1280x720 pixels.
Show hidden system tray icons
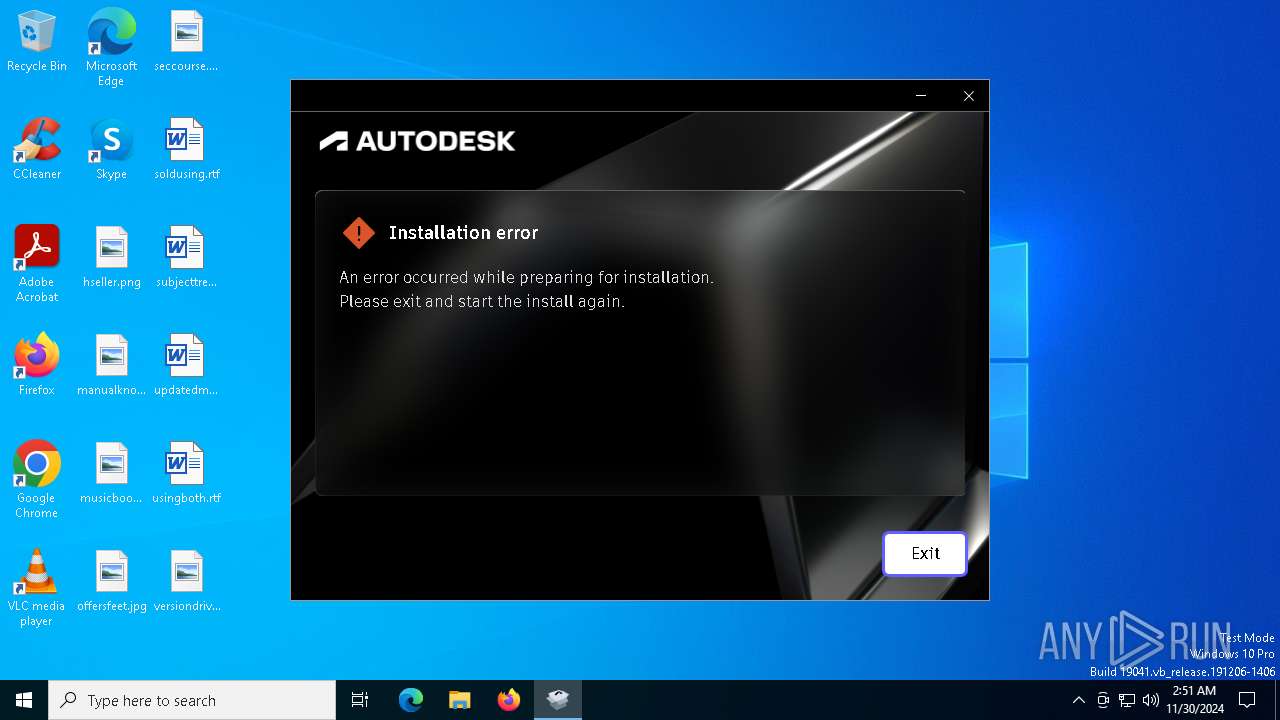point(1078,700)
